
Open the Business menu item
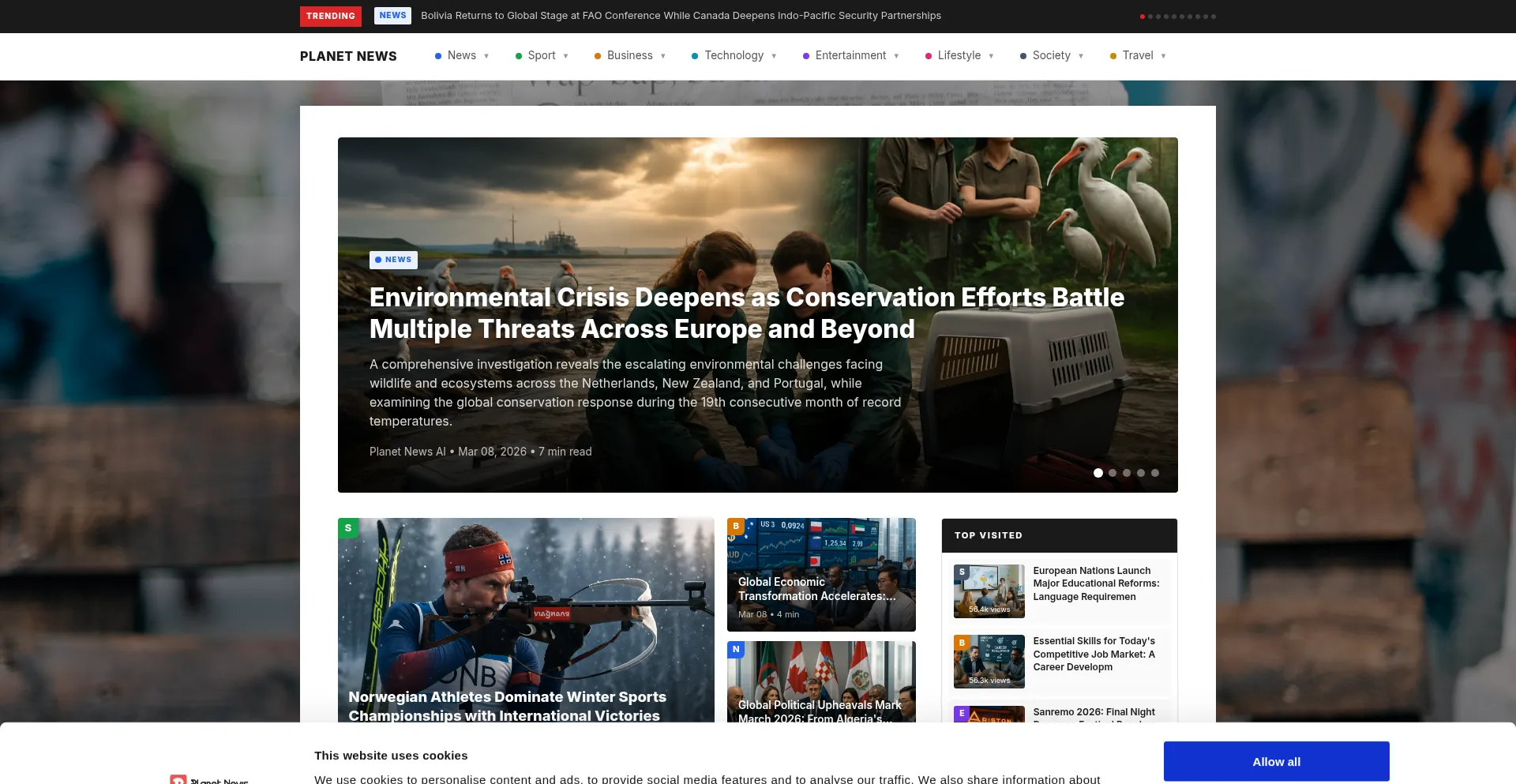[x=630, y=55]
